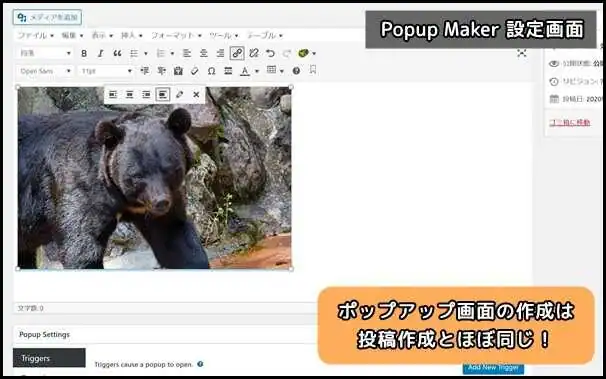Open the 挿入 menu
This screenshot has height=379, width=606.
click(131, 36)
